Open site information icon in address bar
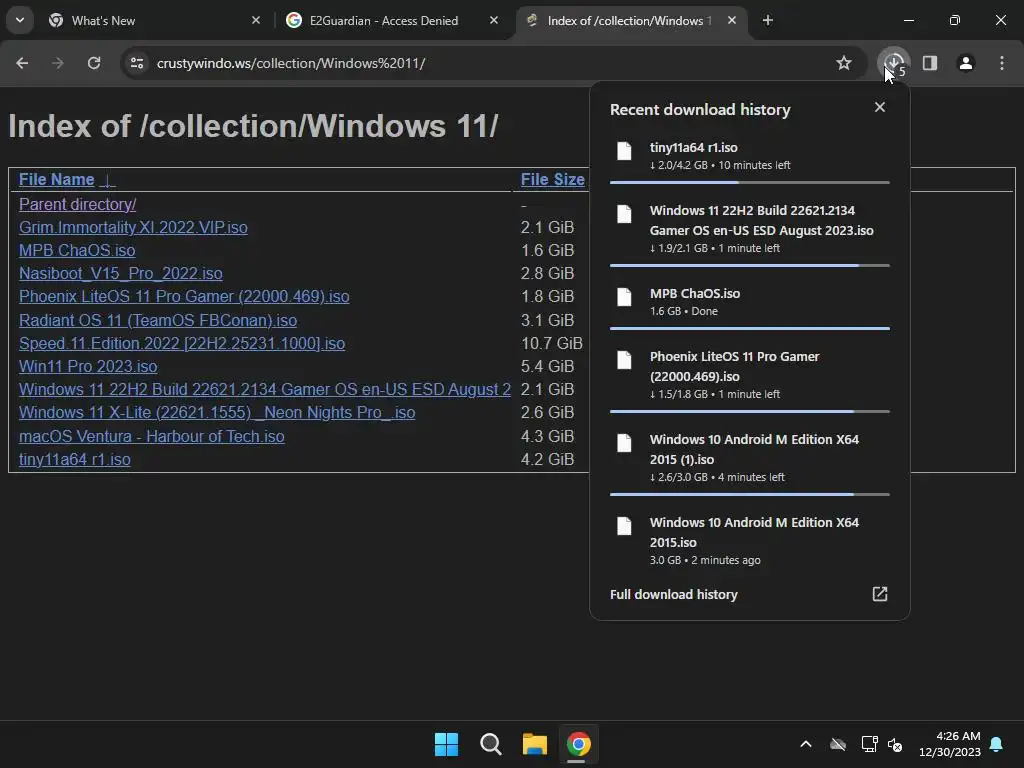The height and width of the screenshot is (768, 1024). (137, 63)
